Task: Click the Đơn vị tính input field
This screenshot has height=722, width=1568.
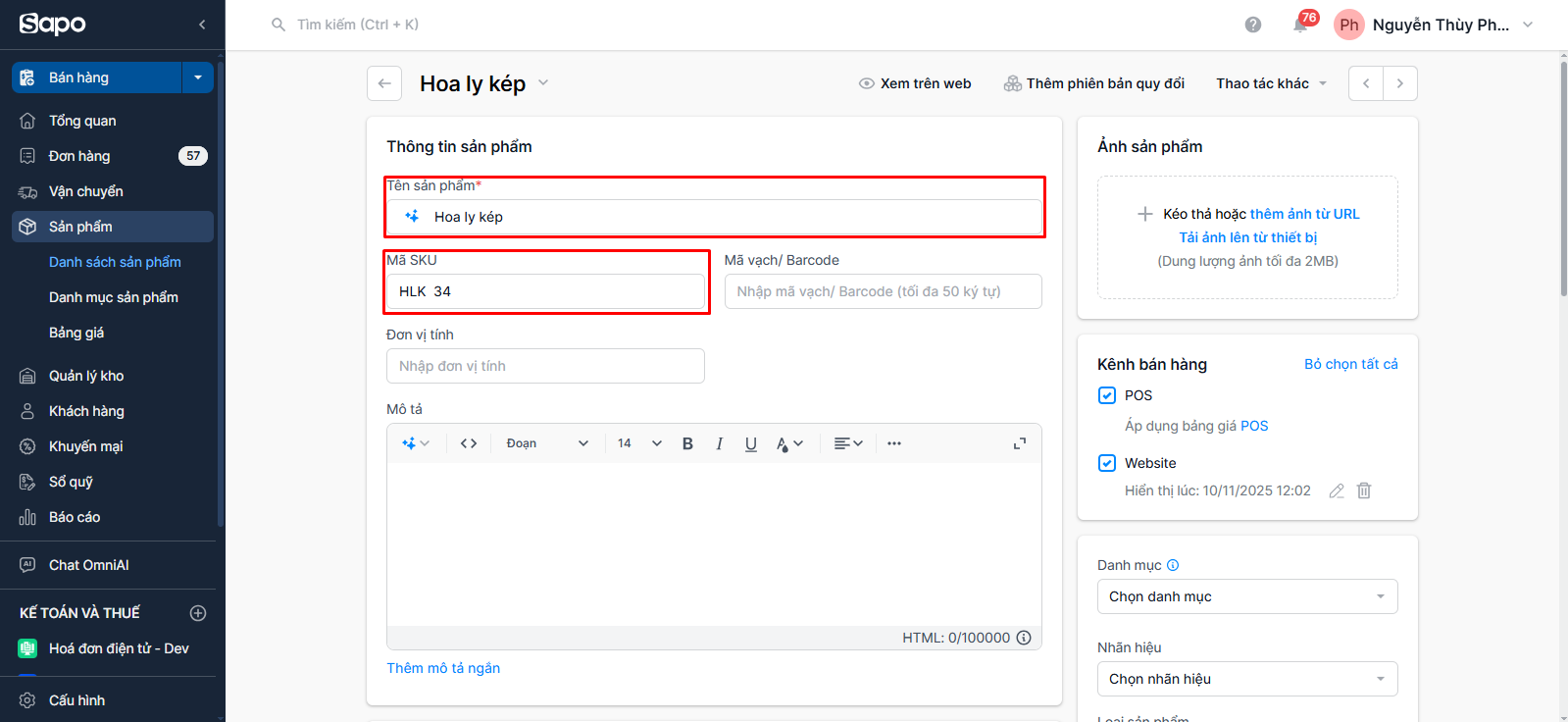Action: coord(545,366)
